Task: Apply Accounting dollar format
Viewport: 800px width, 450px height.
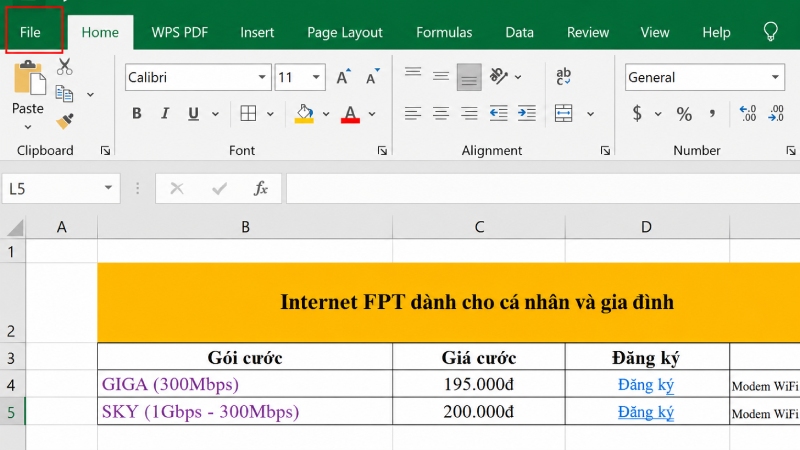Action: (x=637, y=113)
